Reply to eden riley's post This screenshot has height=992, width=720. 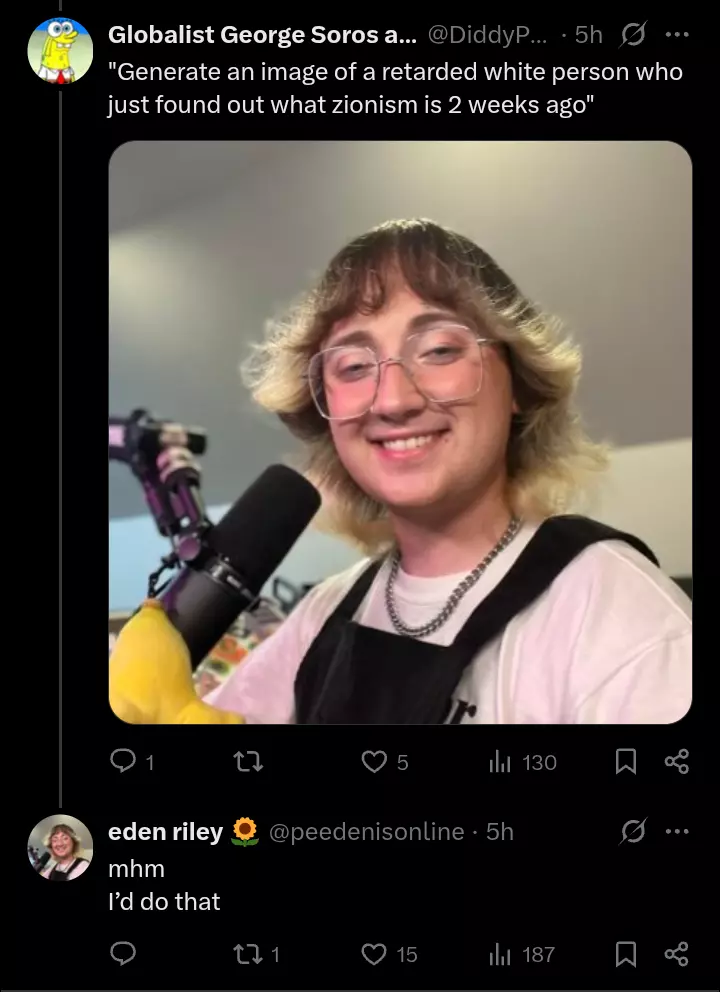(x=123, y=953)
